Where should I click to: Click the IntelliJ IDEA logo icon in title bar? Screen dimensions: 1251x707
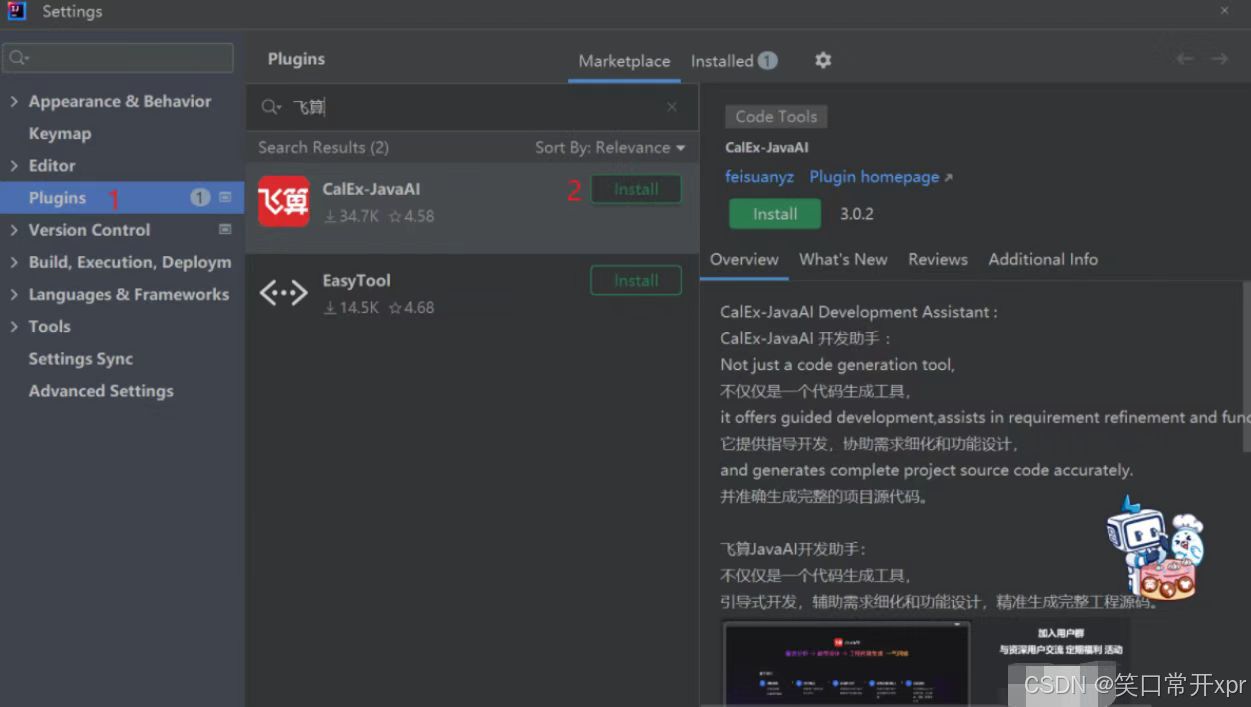tap(16, 11)
